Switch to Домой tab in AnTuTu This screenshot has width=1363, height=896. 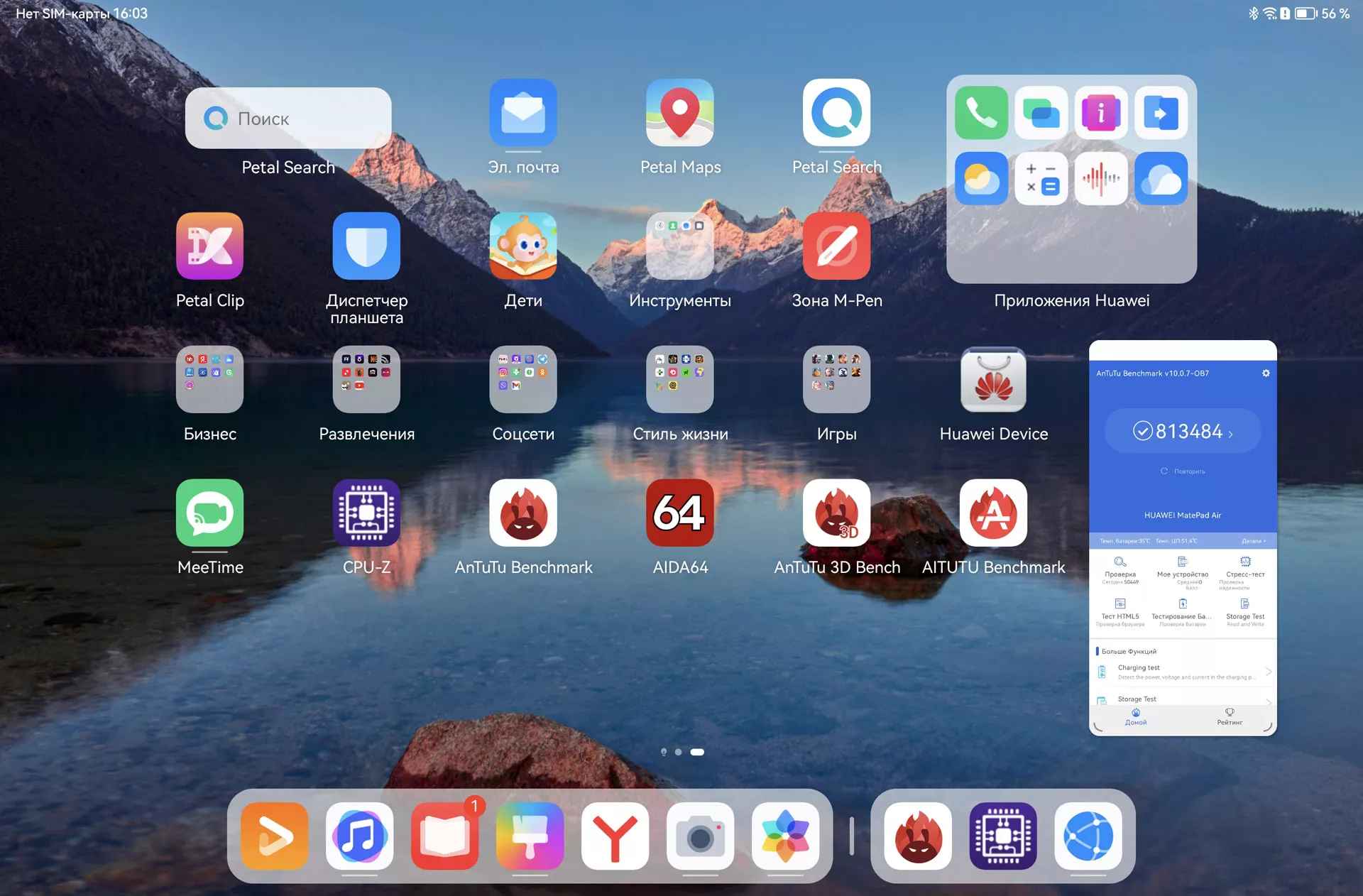(1136, 717)
